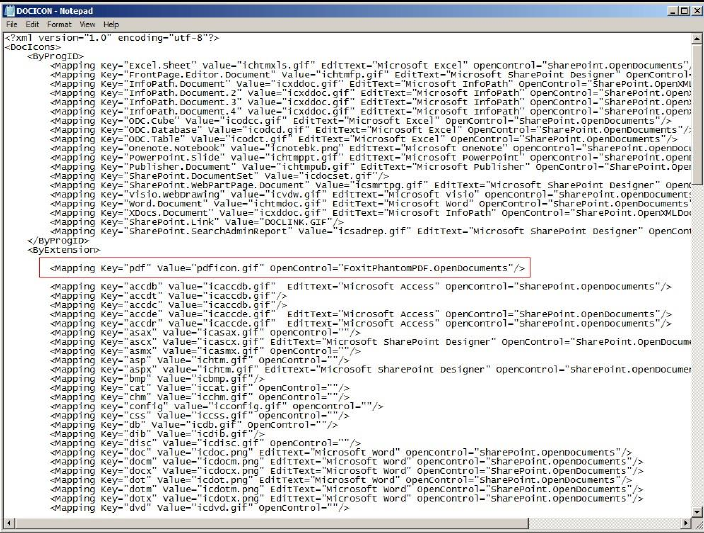Screen dimensions: 704x533
Task: Open the View menu
Action: pyautogui.click(x=87, y=24)
